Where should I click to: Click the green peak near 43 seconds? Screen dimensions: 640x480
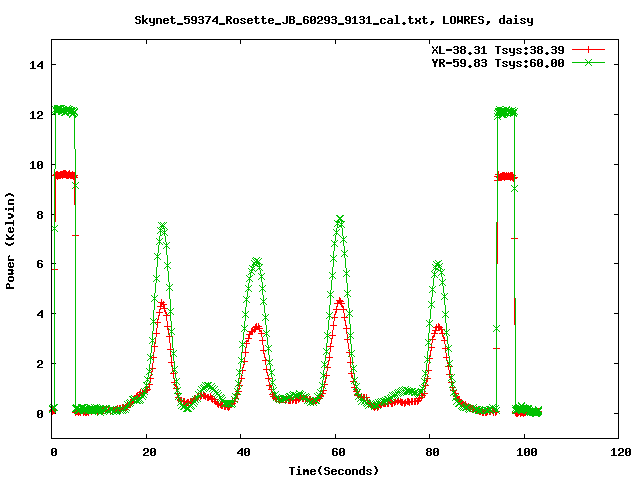(256, 261)
